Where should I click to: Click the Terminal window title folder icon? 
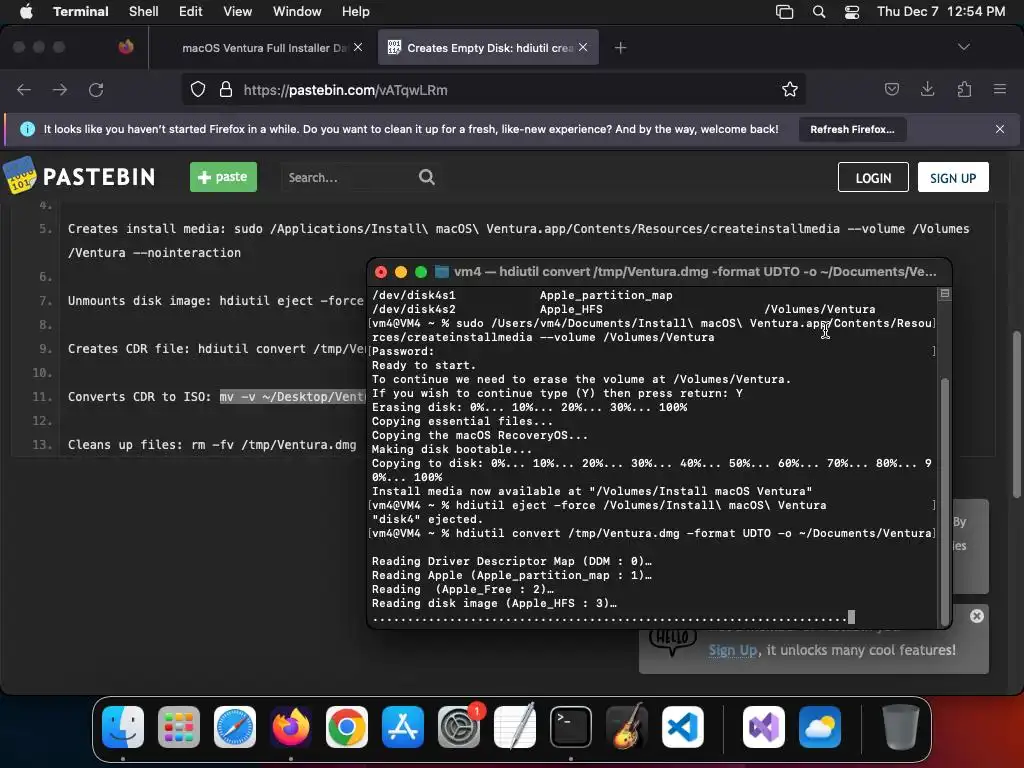(x=441, y=272)
